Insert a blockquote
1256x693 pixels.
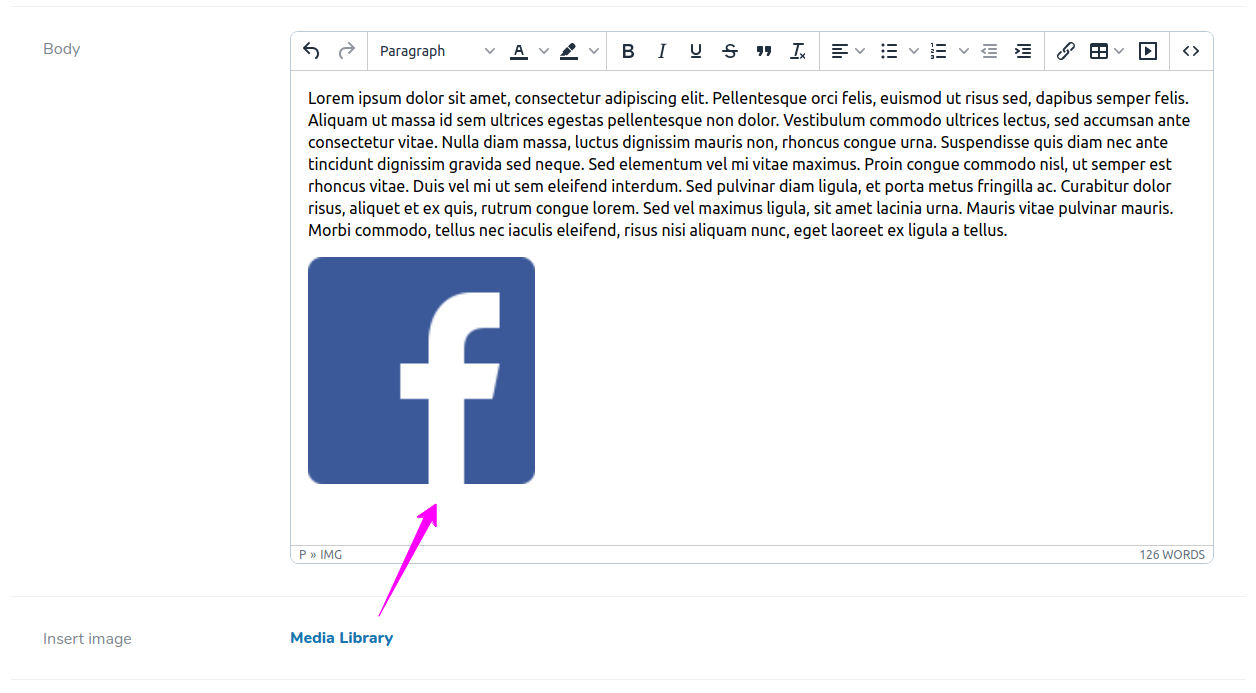click(764, 51)
